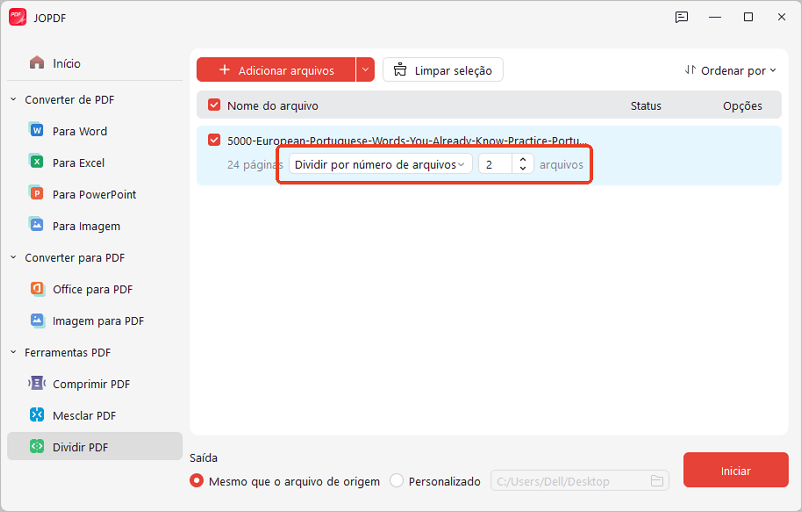
Task: Click the Comprimir PDF icon
Action: point(37,383)
